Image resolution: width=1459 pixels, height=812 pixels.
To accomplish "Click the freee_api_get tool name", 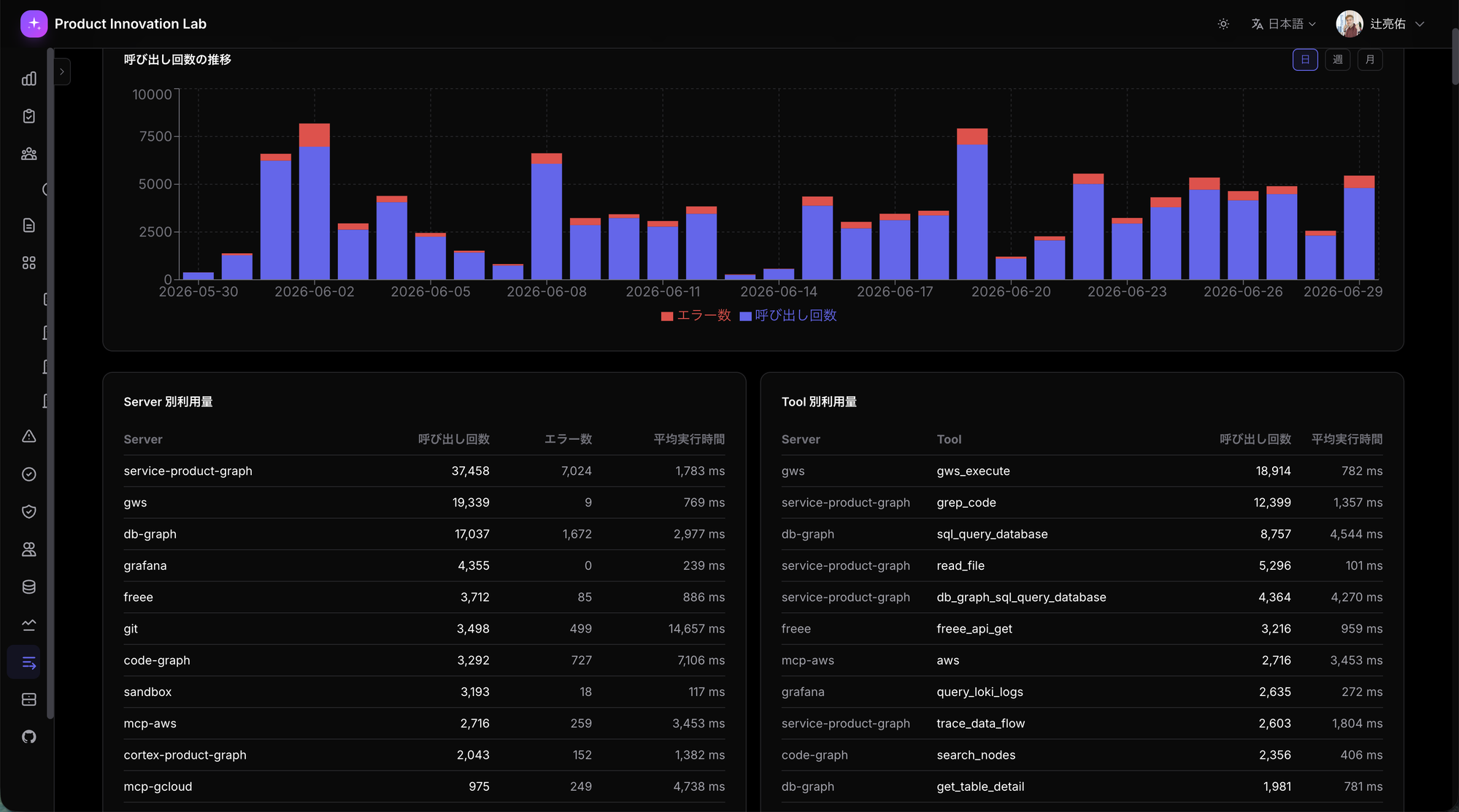I will 974,628.
